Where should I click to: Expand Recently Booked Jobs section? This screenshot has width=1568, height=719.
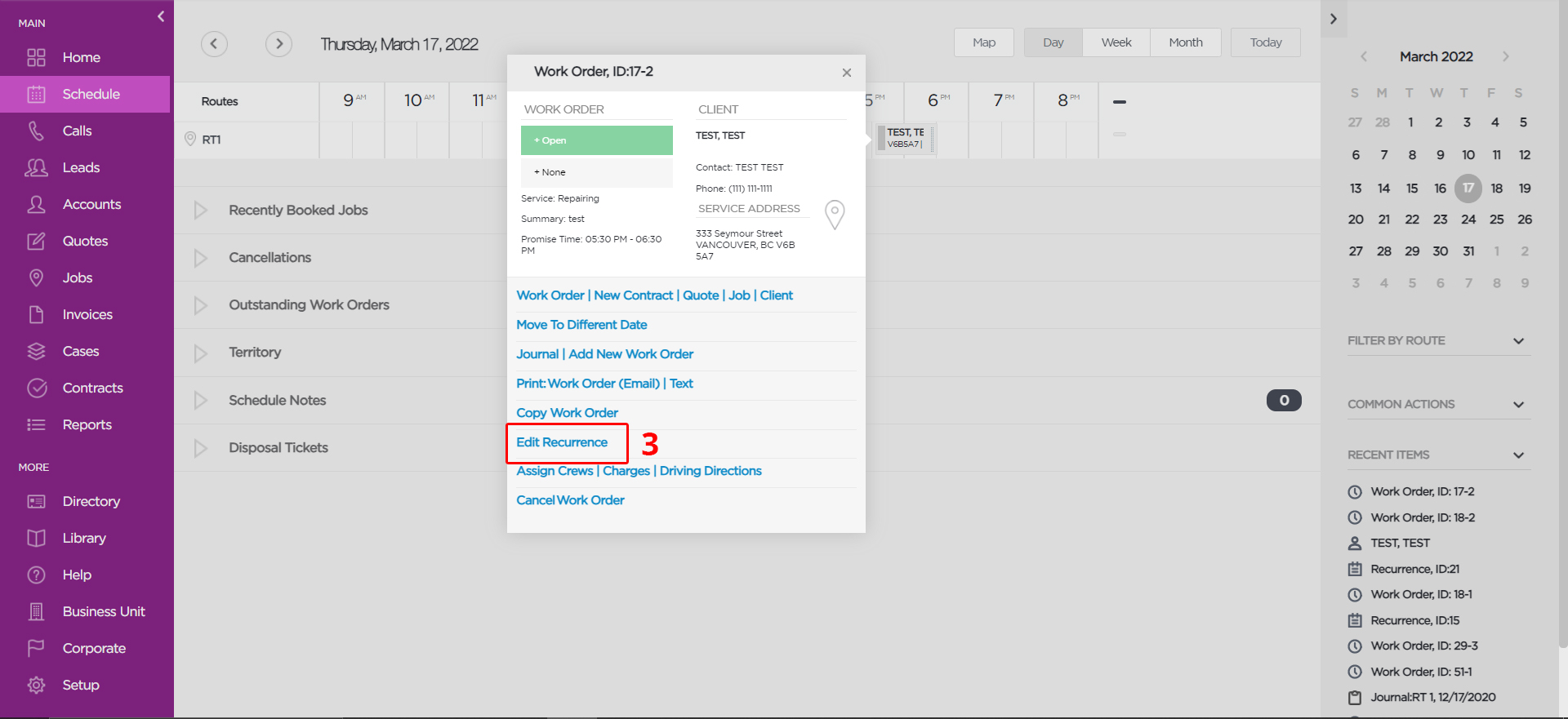200,211
